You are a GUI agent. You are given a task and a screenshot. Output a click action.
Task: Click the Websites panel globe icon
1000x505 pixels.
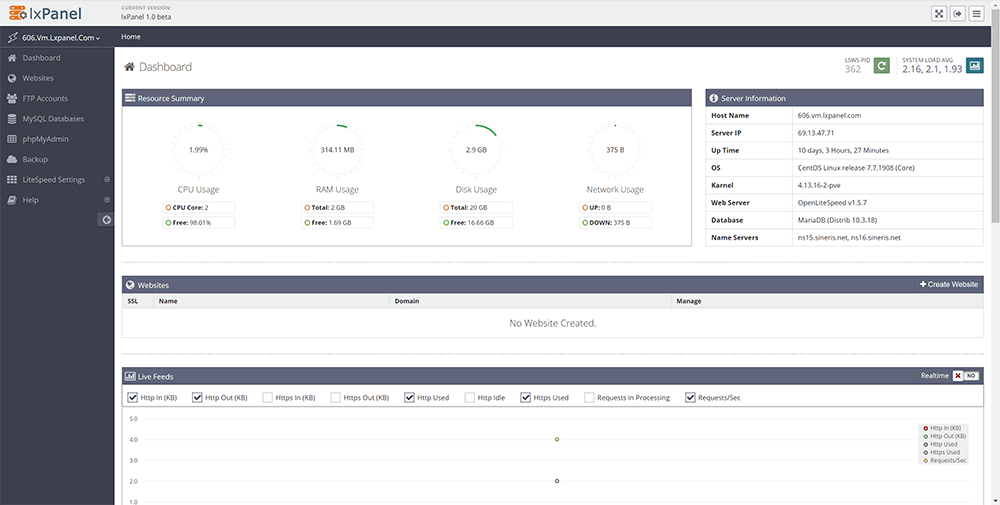[130, 285]
